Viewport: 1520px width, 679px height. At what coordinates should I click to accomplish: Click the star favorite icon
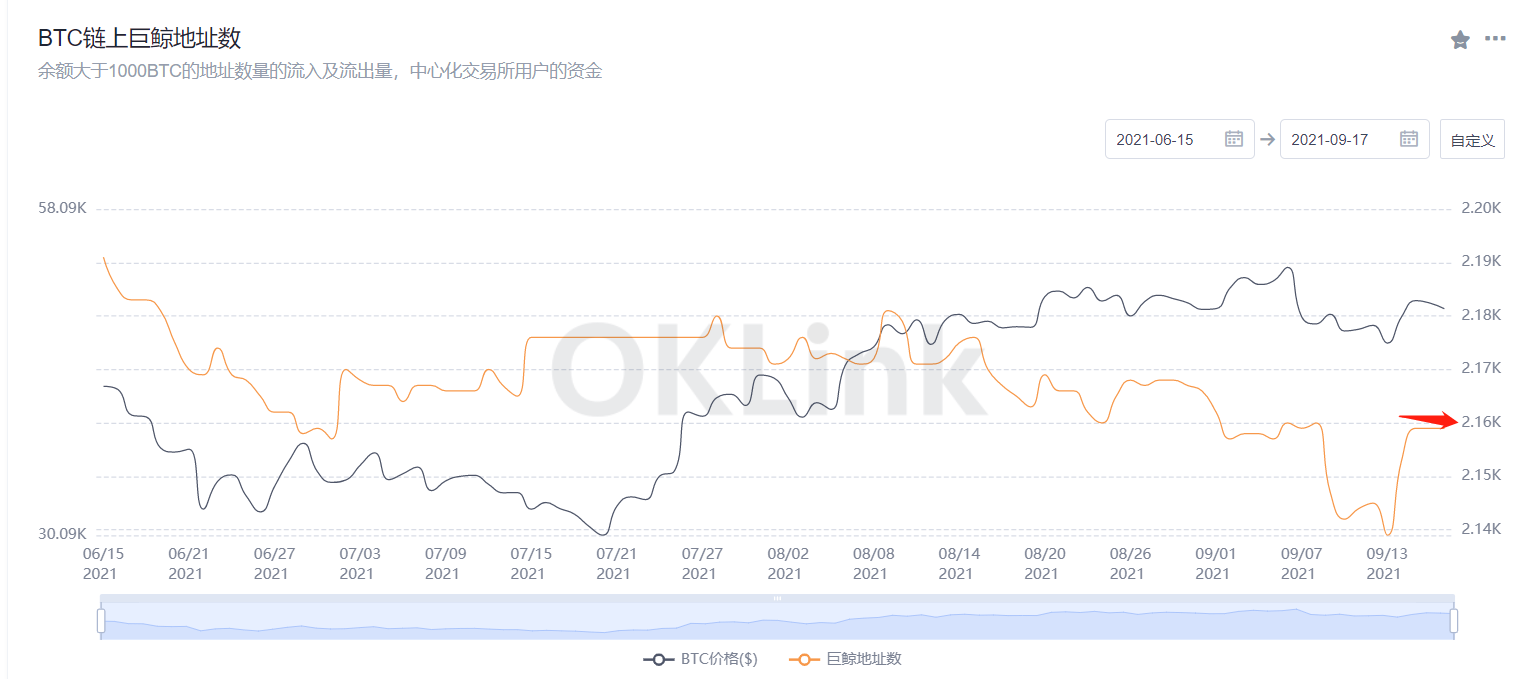click(x=1460, y=40)
